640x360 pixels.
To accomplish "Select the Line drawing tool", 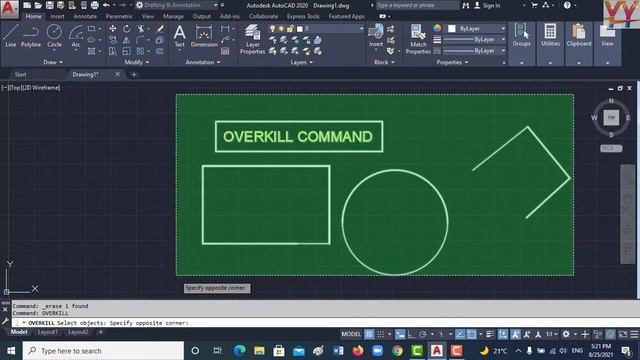I will click(x=11, y=36).
